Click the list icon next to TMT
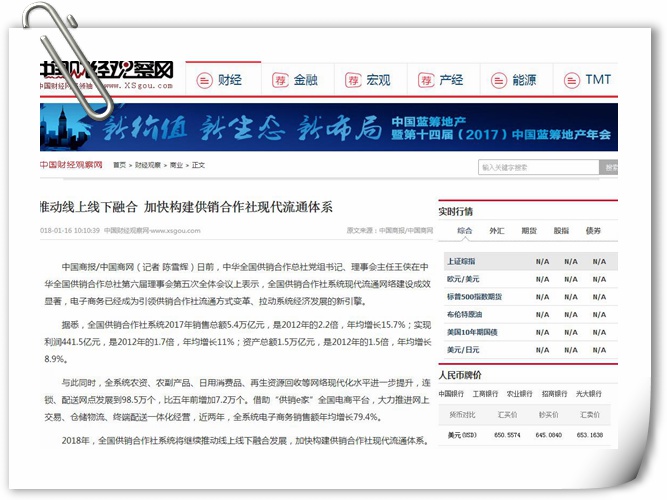 click(x=572, y=80)
